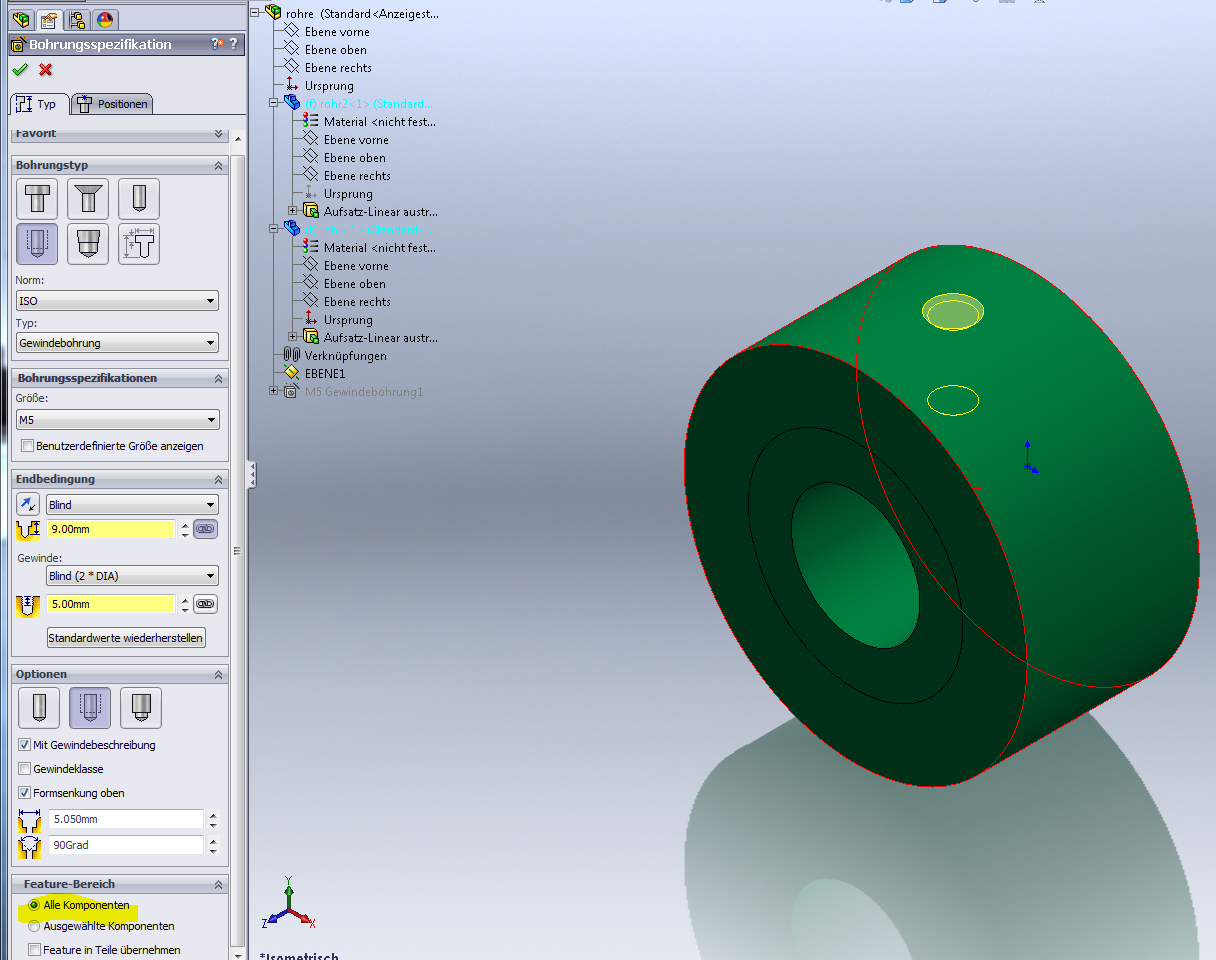Uncheck Formsenkung oben

[25, 793]
